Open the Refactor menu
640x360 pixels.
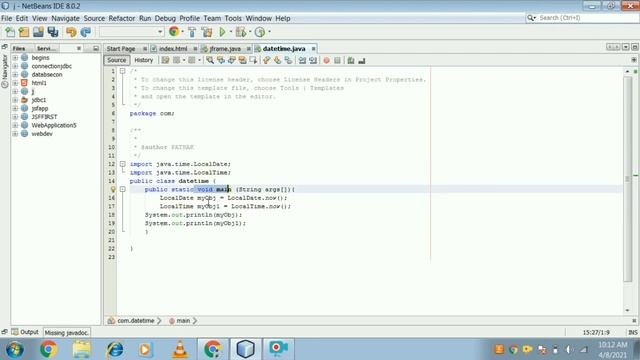[x=122, y=18]
